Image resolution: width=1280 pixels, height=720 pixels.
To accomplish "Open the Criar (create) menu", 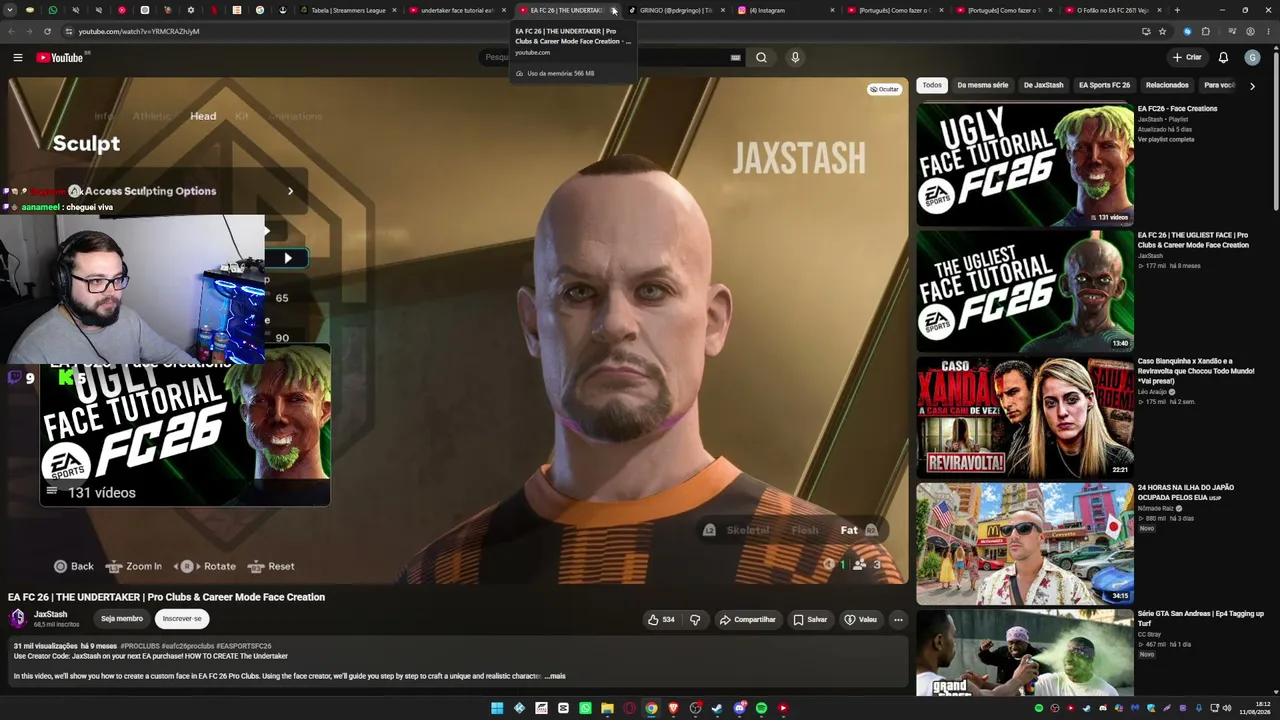I will [1187, 57].
